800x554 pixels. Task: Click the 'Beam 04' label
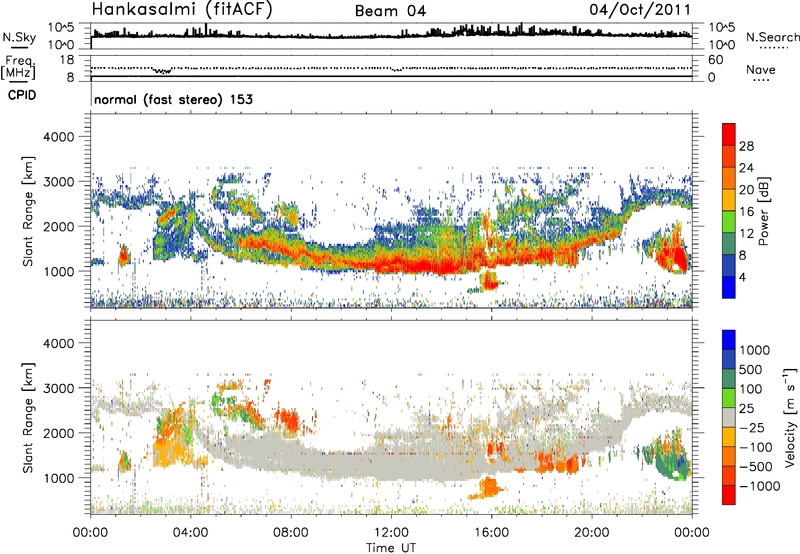pos(390,11)
